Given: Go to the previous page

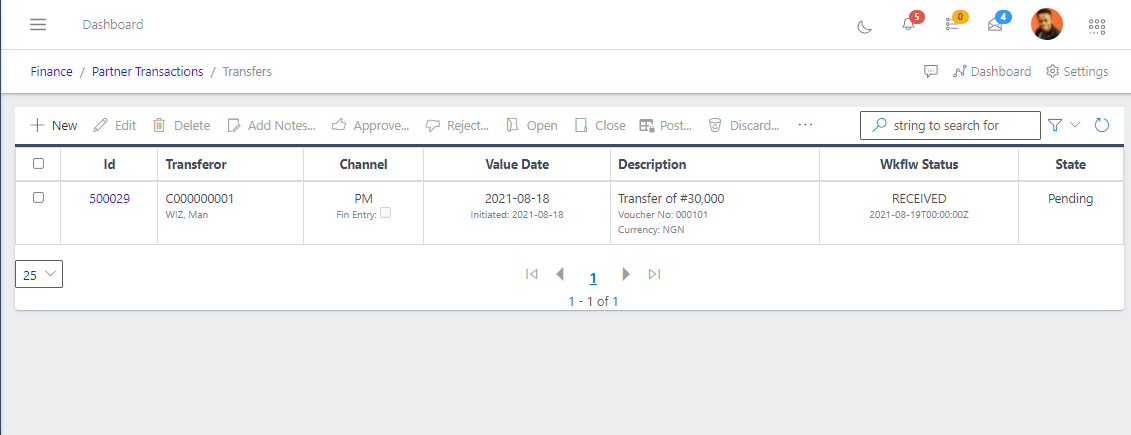Looking at the screenshot, I should tap(560, 273).
